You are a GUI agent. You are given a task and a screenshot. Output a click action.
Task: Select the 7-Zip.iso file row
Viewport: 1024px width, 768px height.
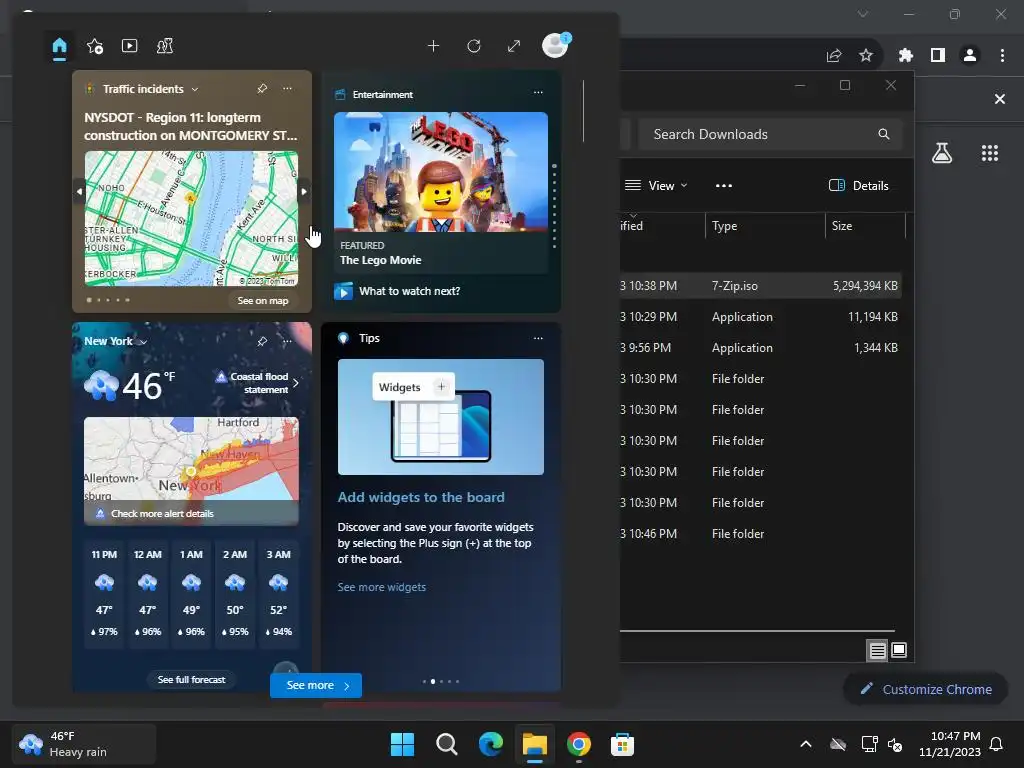click(x=761, y=286)
